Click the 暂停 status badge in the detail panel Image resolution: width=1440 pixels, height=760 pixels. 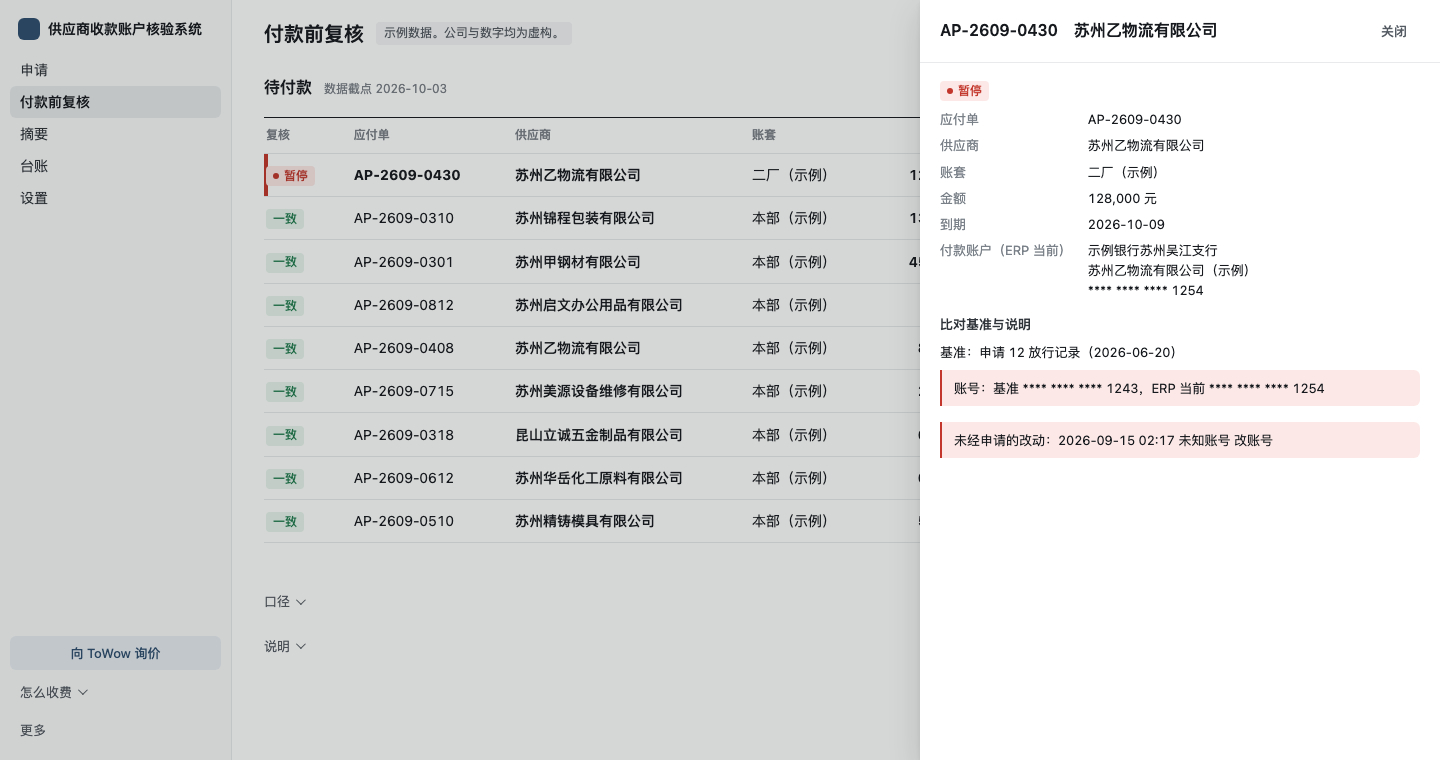[x=965, y=91]
